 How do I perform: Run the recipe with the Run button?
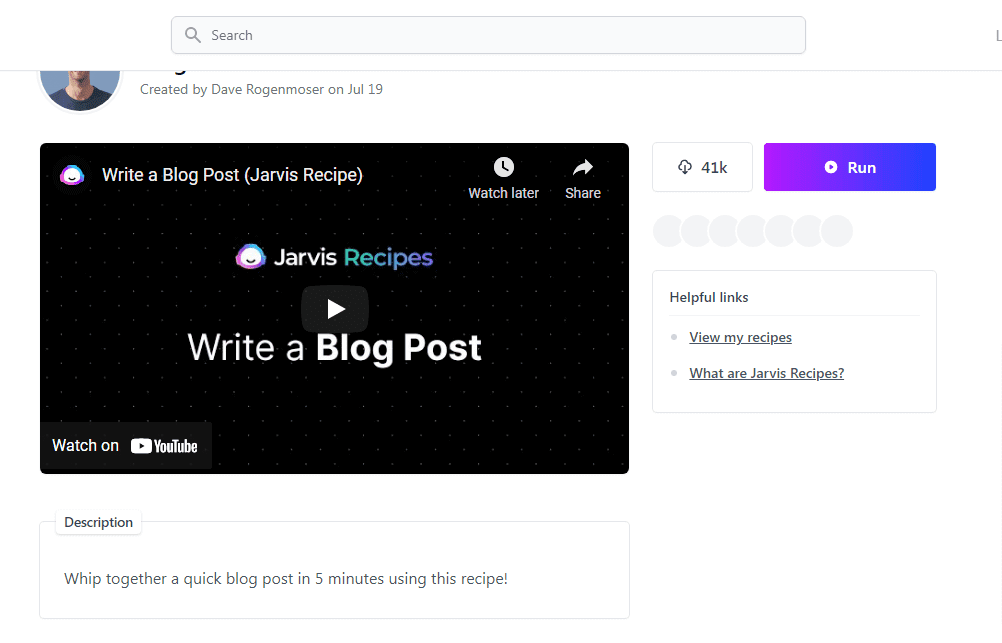click(x=849, y=167)
